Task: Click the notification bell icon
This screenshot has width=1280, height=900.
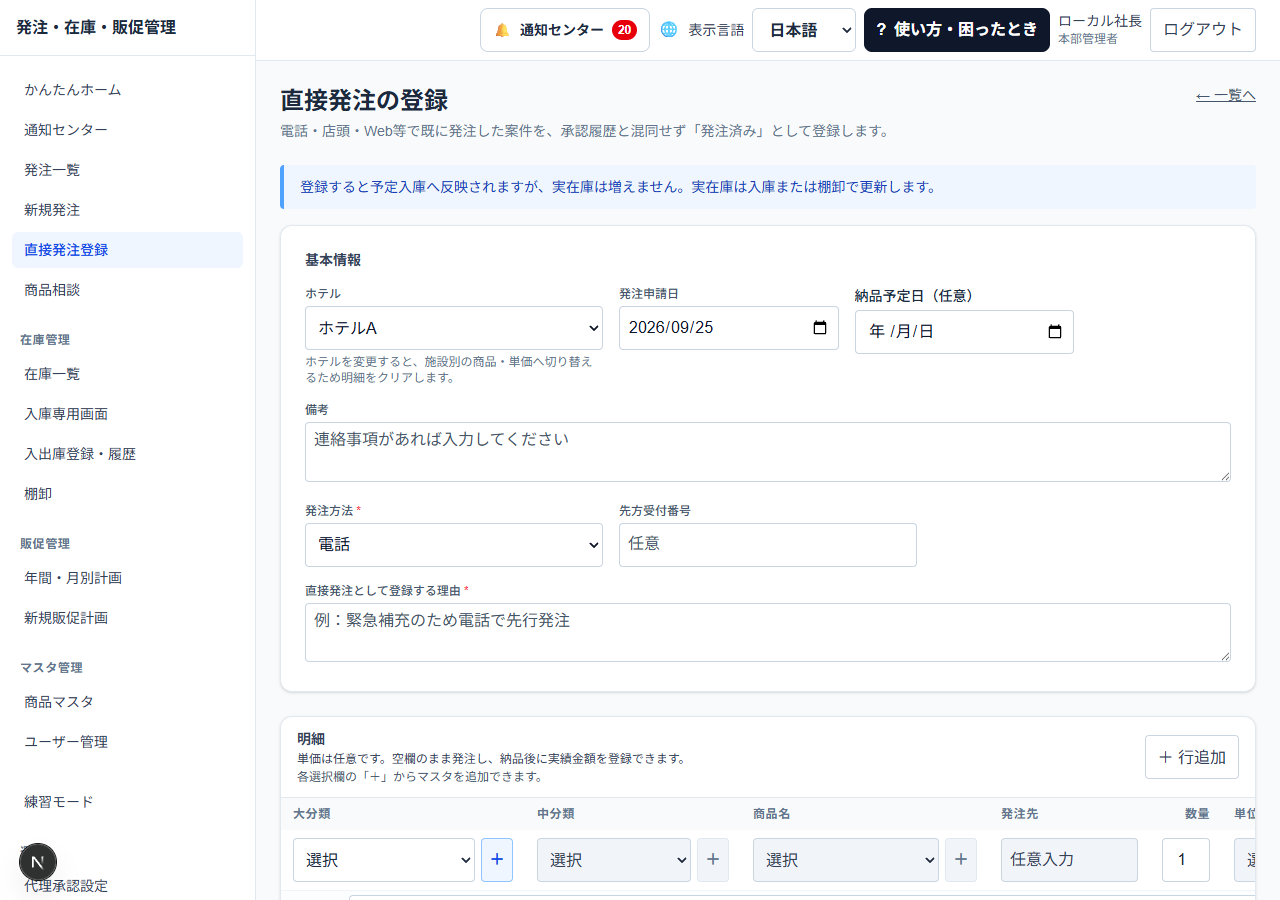Action: [502, 30]
